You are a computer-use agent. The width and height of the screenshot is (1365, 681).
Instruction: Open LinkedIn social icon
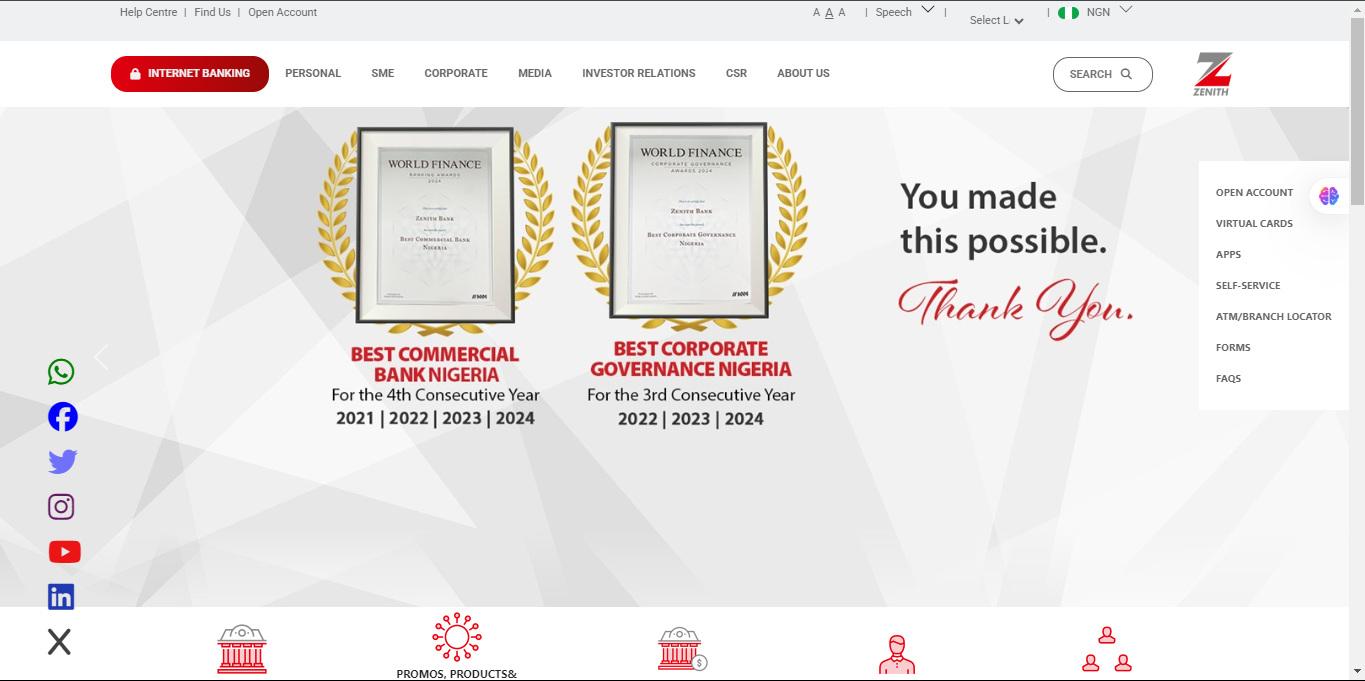pos(61,597)
